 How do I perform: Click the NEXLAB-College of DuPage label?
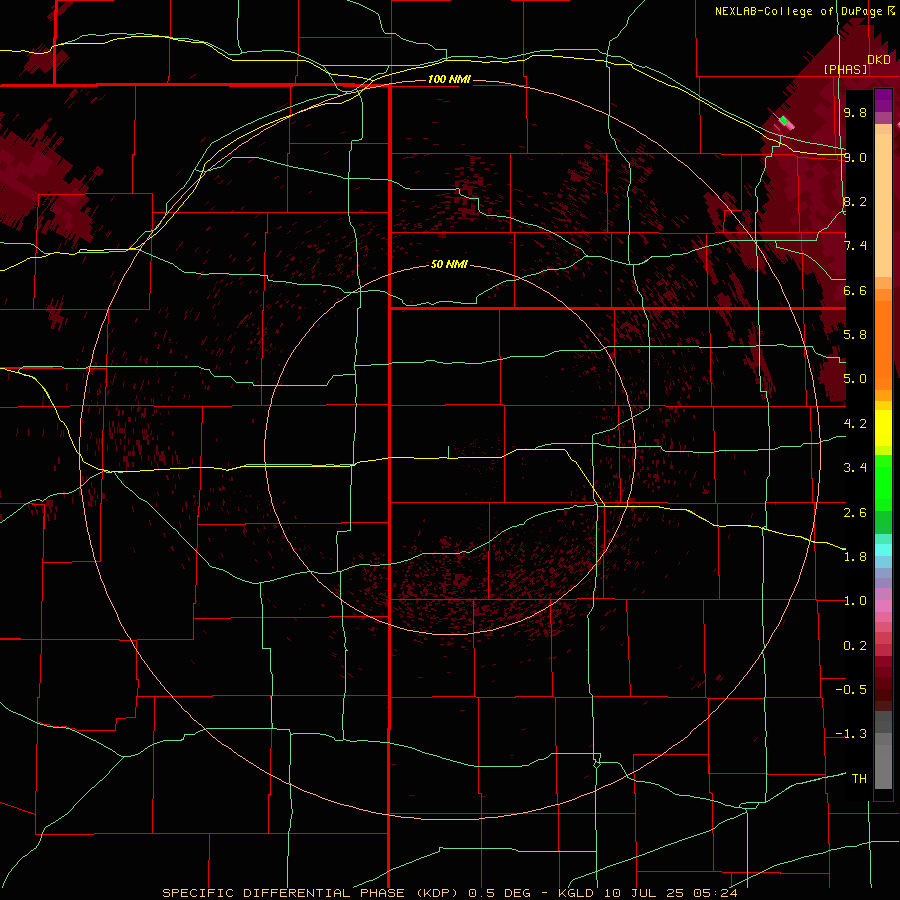(805, 11)
